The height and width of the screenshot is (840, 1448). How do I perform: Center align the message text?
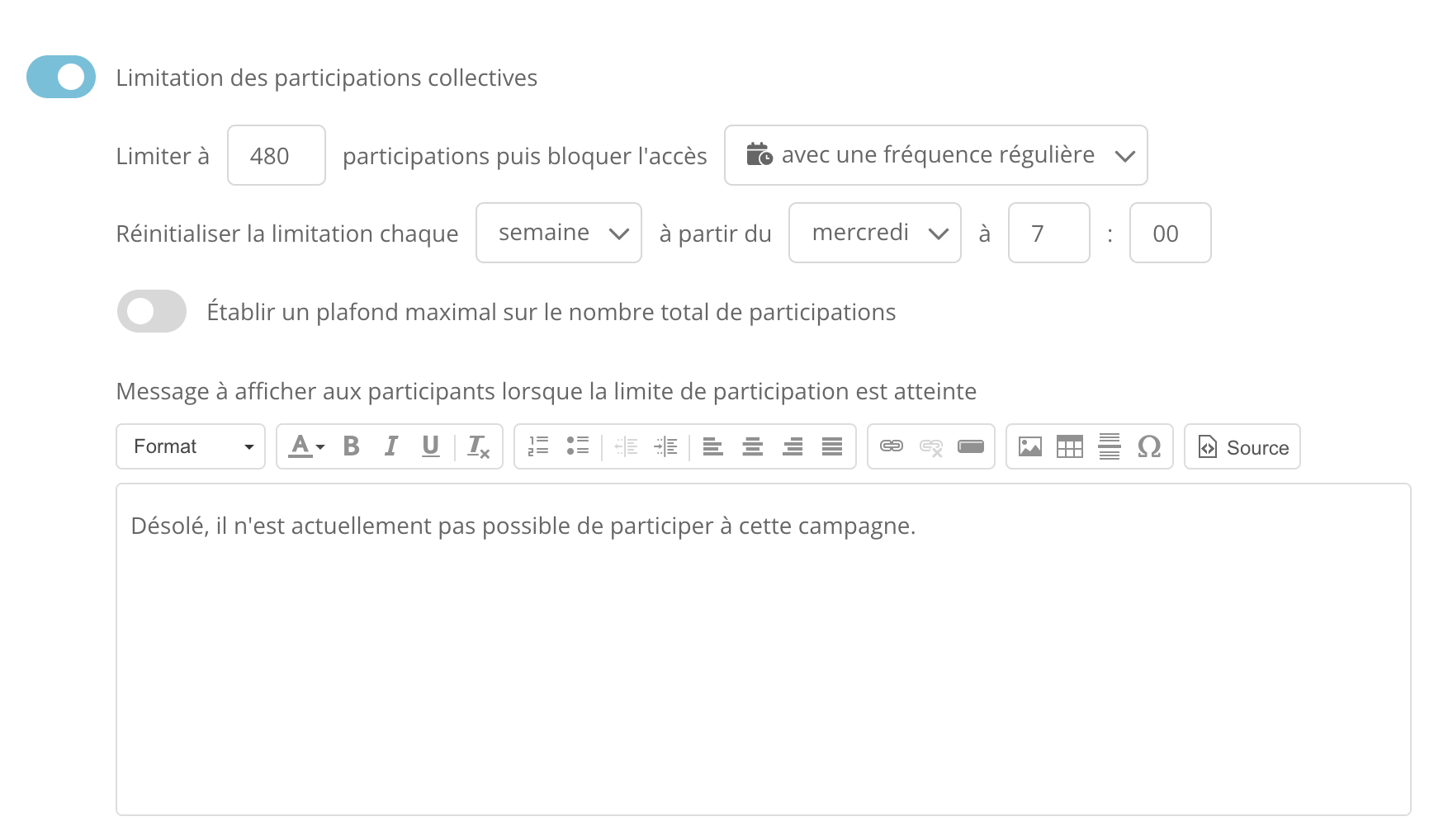[752, 446]
